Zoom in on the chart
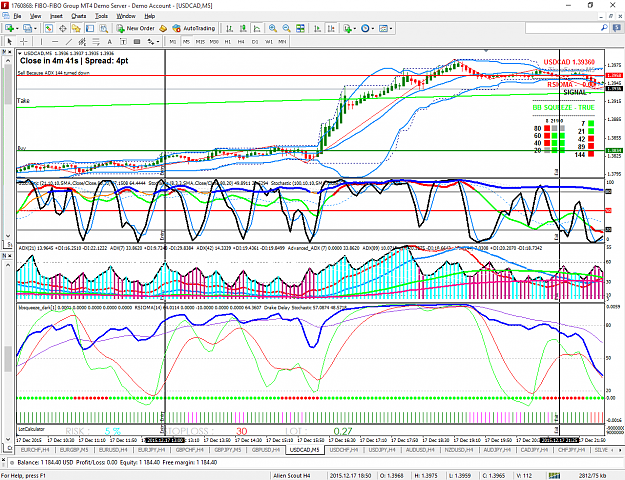 point(273,28)
